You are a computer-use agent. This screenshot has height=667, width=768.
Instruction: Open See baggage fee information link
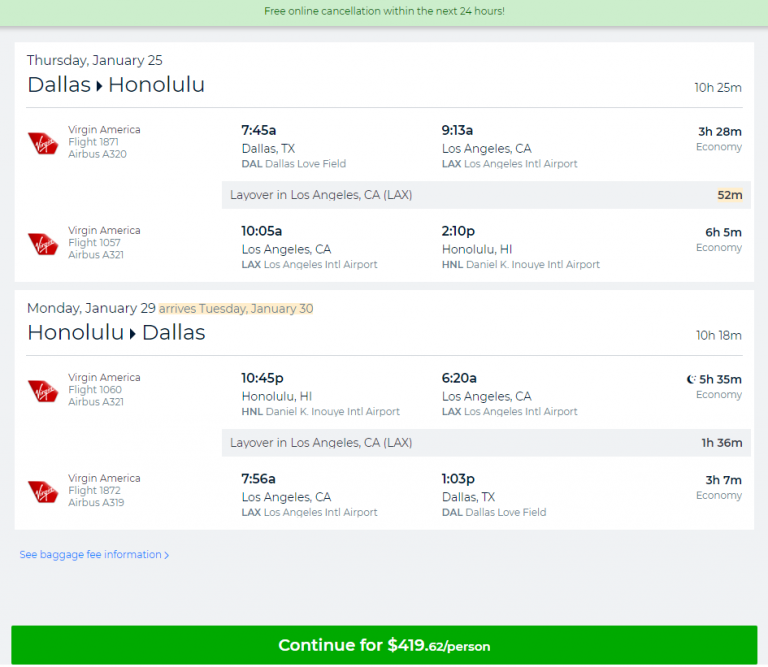pyautogui.click(x=94, y=554)
